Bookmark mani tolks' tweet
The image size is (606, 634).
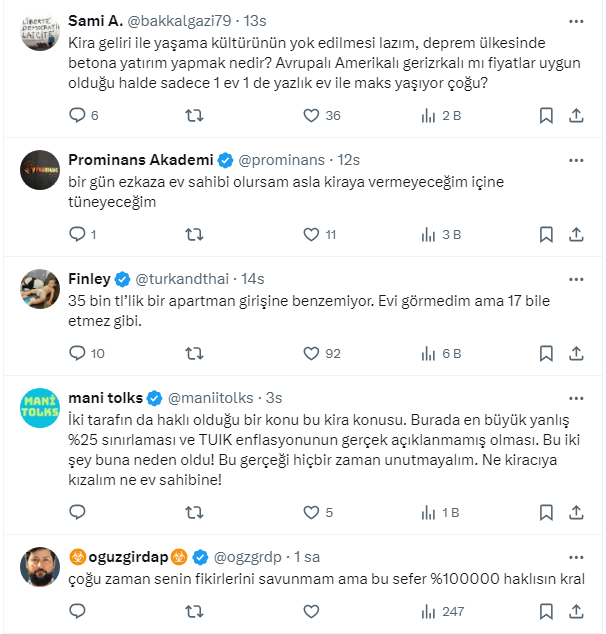(546, 513)
